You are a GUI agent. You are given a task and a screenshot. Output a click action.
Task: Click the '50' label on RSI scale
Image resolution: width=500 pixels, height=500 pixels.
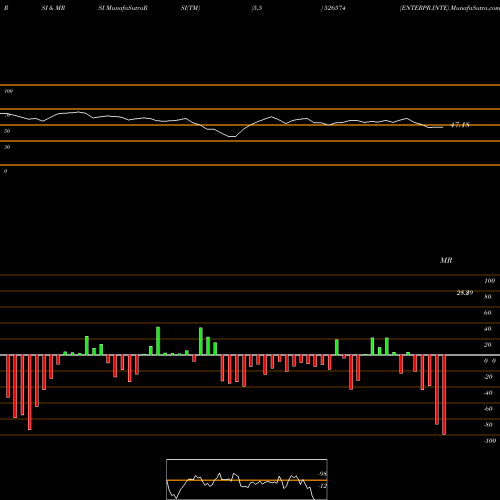[7, 131]
